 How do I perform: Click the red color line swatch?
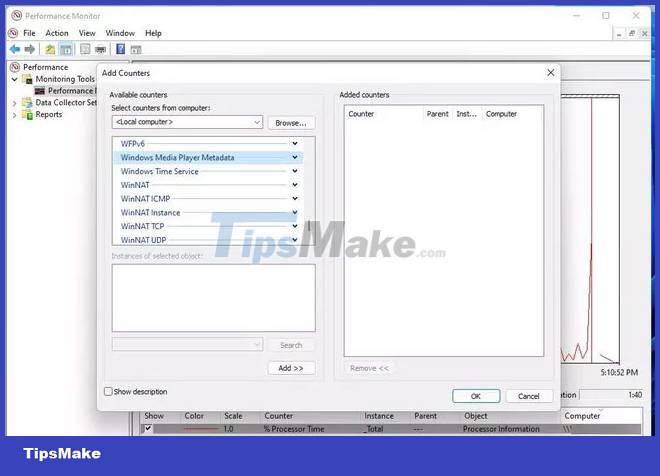tap(201, 429)
